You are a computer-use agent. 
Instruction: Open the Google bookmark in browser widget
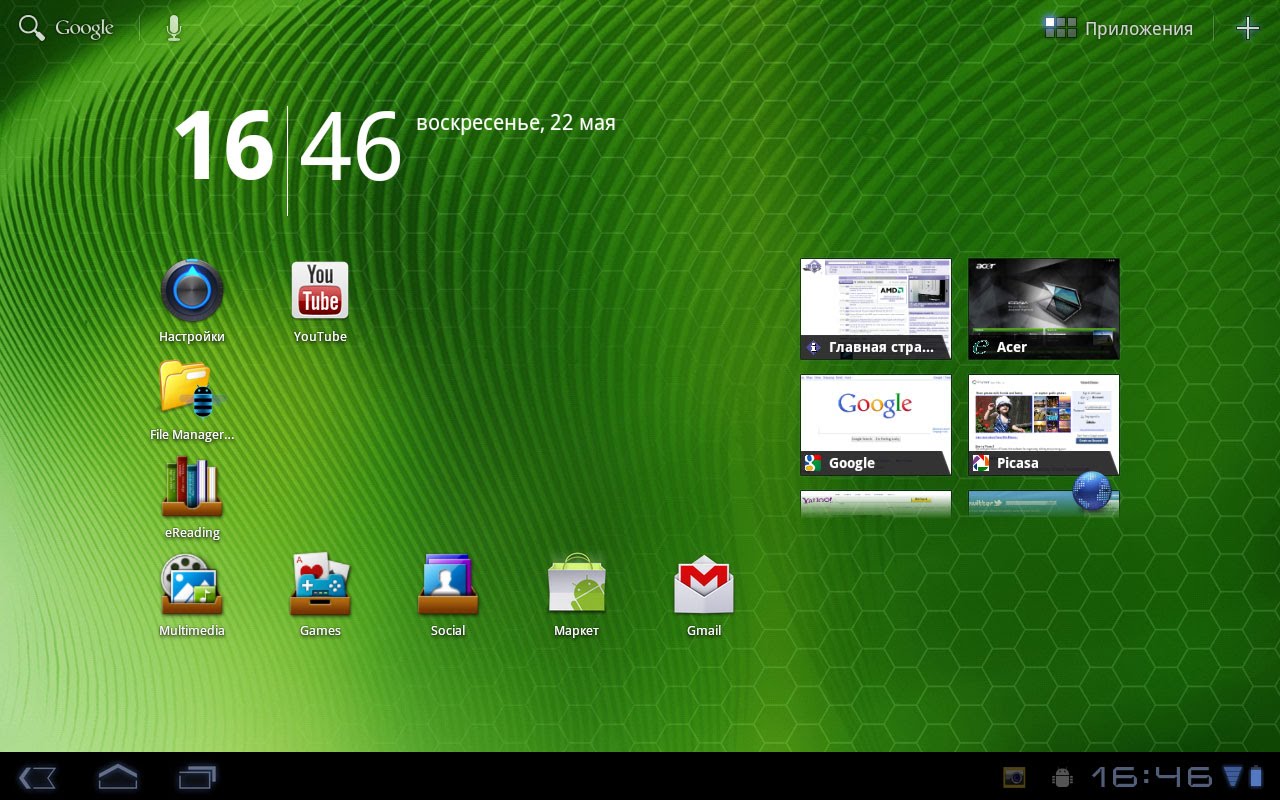point(875,424)
